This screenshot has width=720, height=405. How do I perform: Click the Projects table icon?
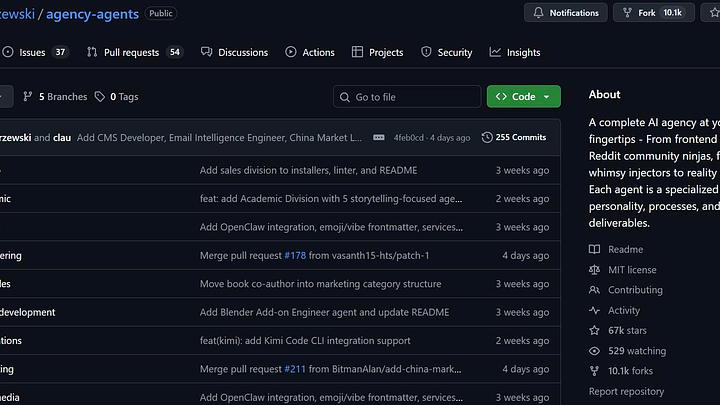[x=357, y=52]
